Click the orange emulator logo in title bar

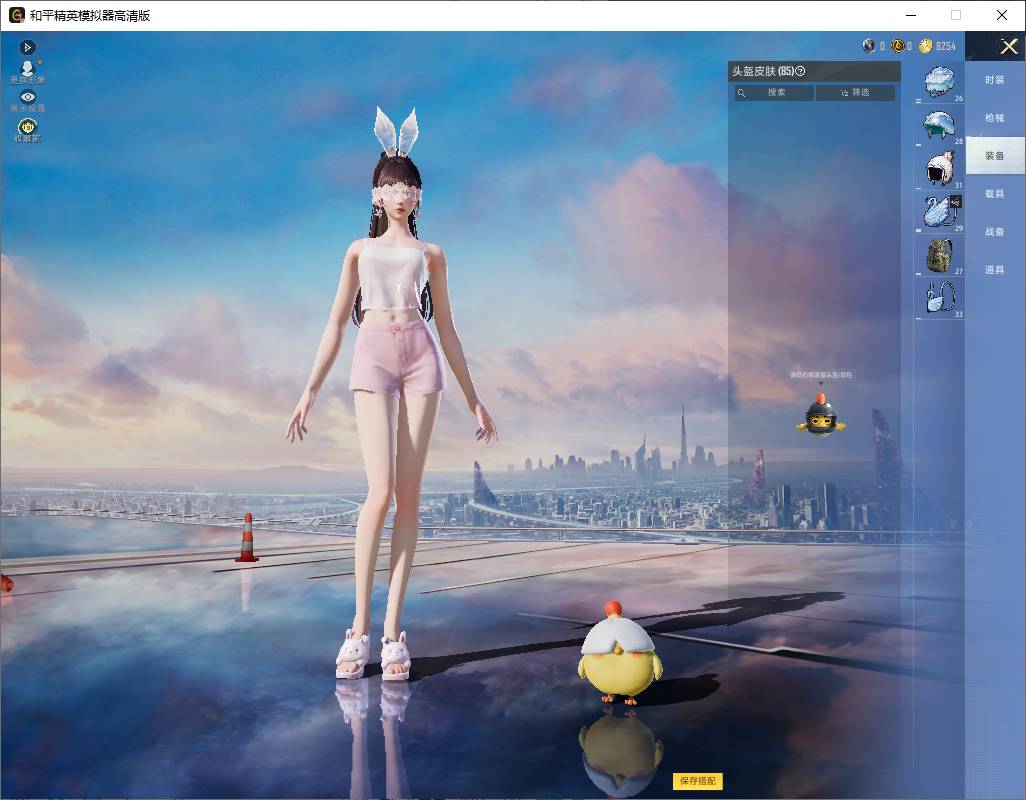(x=16, y=15)
